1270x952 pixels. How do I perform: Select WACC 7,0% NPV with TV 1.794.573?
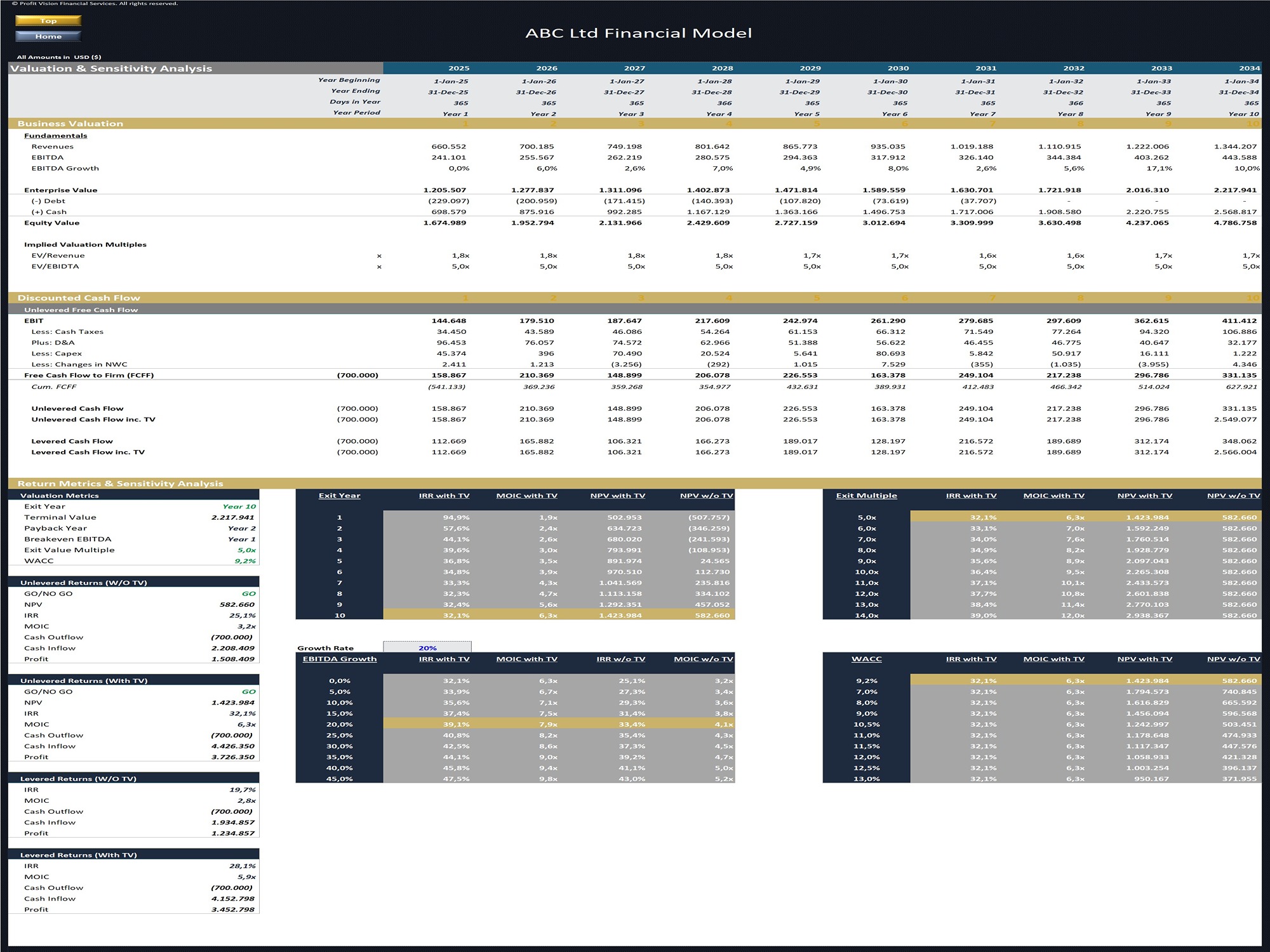pos(1147,691)
